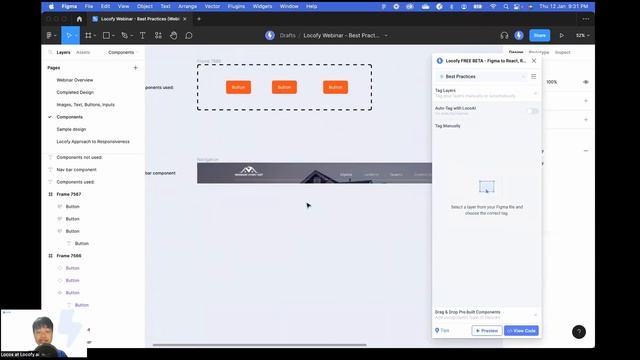
Task: Open the File menu
Action: (89, 7)
